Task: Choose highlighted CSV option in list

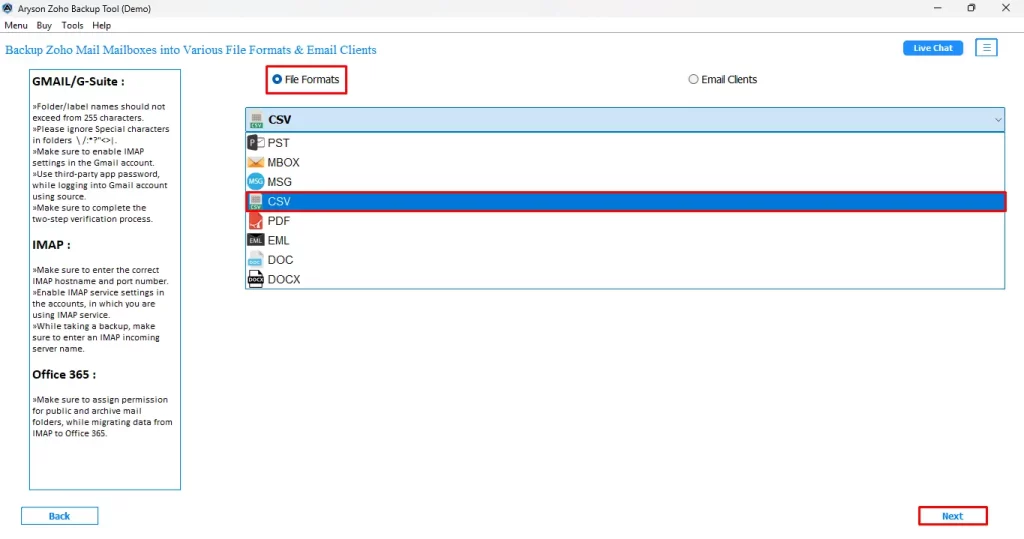Action: pos(625,201)
